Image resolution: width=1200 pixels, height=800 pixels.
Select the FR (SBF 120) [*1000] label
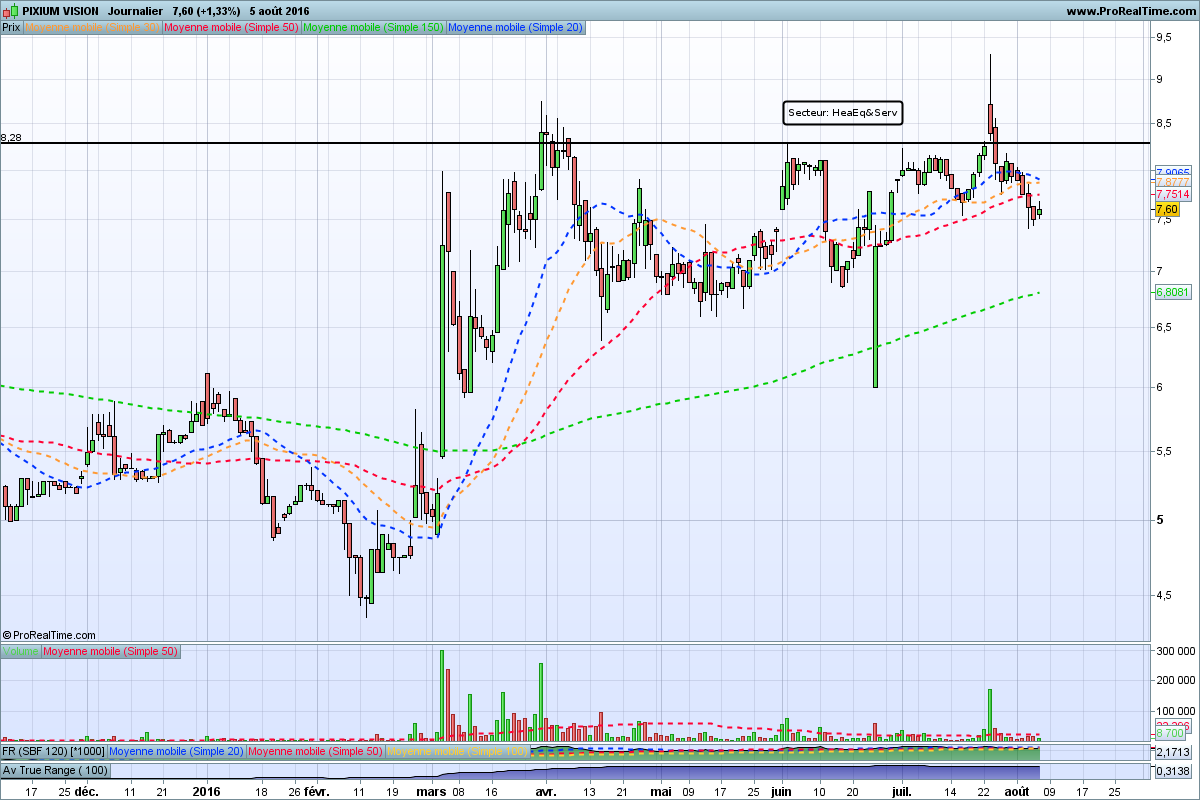pyautogui.click(x=53, y=751)
